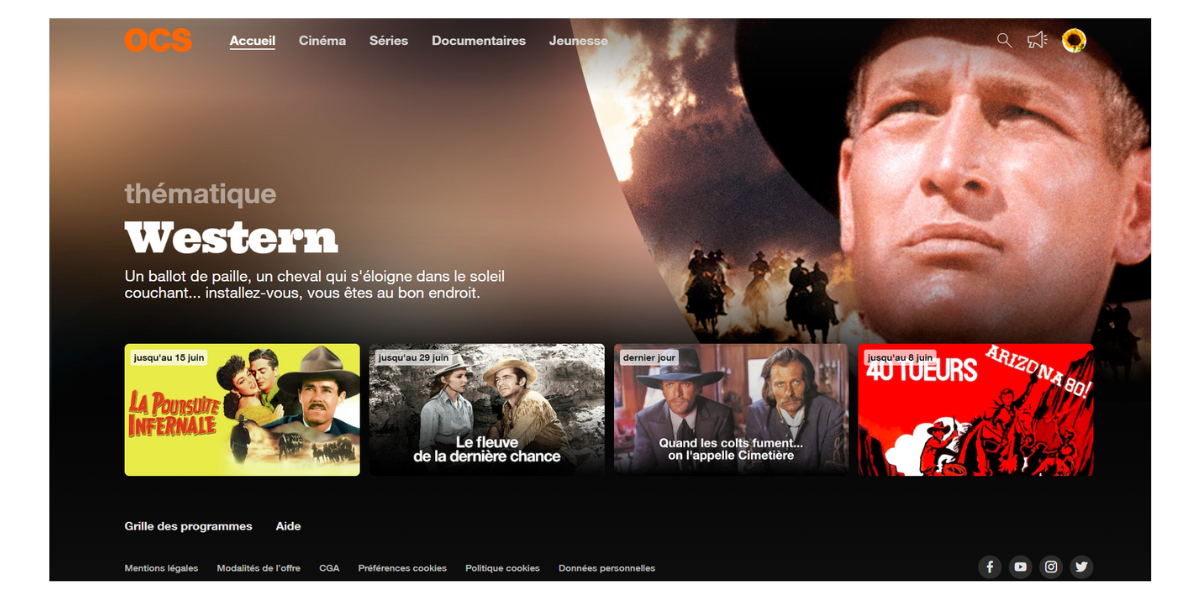Screen dimensions: 1200x600
Task: Click the megaphone announcements icon
Action: pos(1037,40)
